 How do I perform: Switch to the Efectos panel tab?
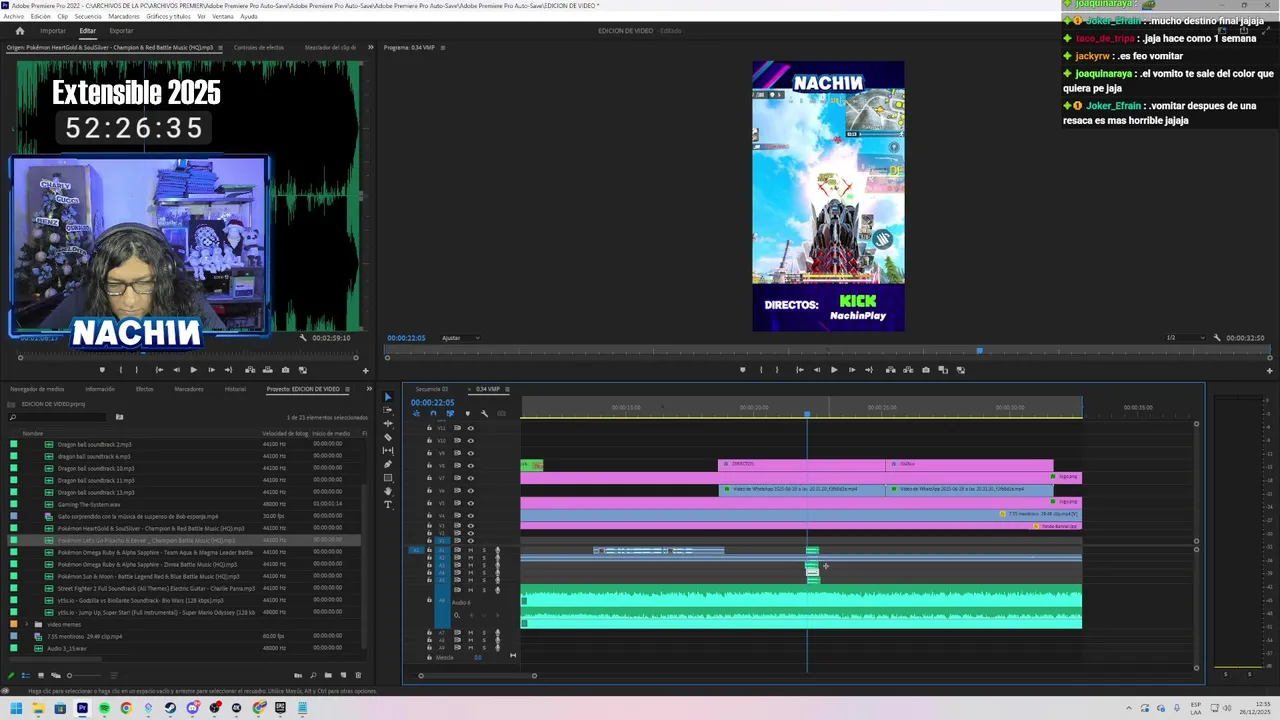coord(145,389)
